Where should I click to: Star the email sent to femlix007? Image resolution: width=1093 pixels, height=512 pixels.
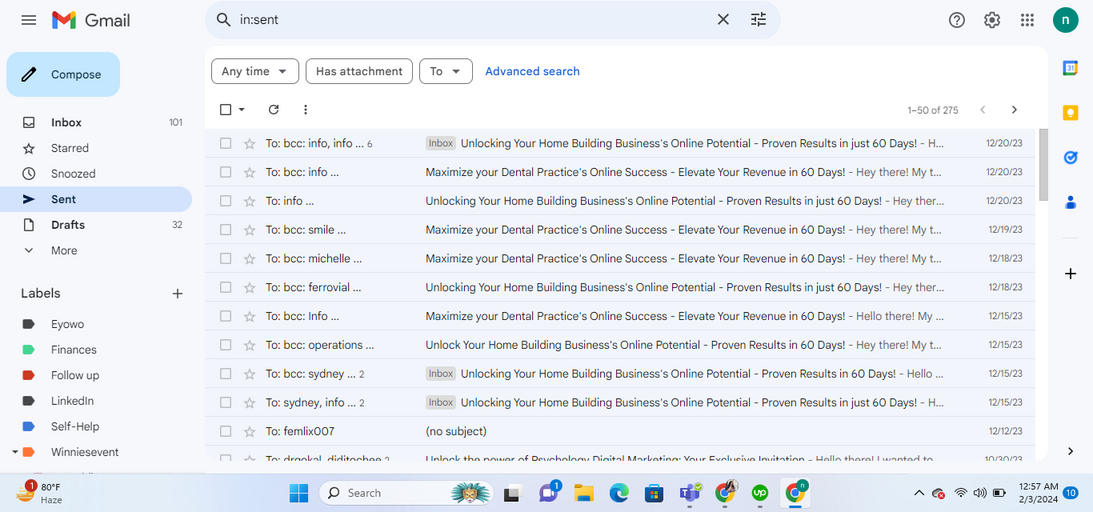click(x=250, y=431)
